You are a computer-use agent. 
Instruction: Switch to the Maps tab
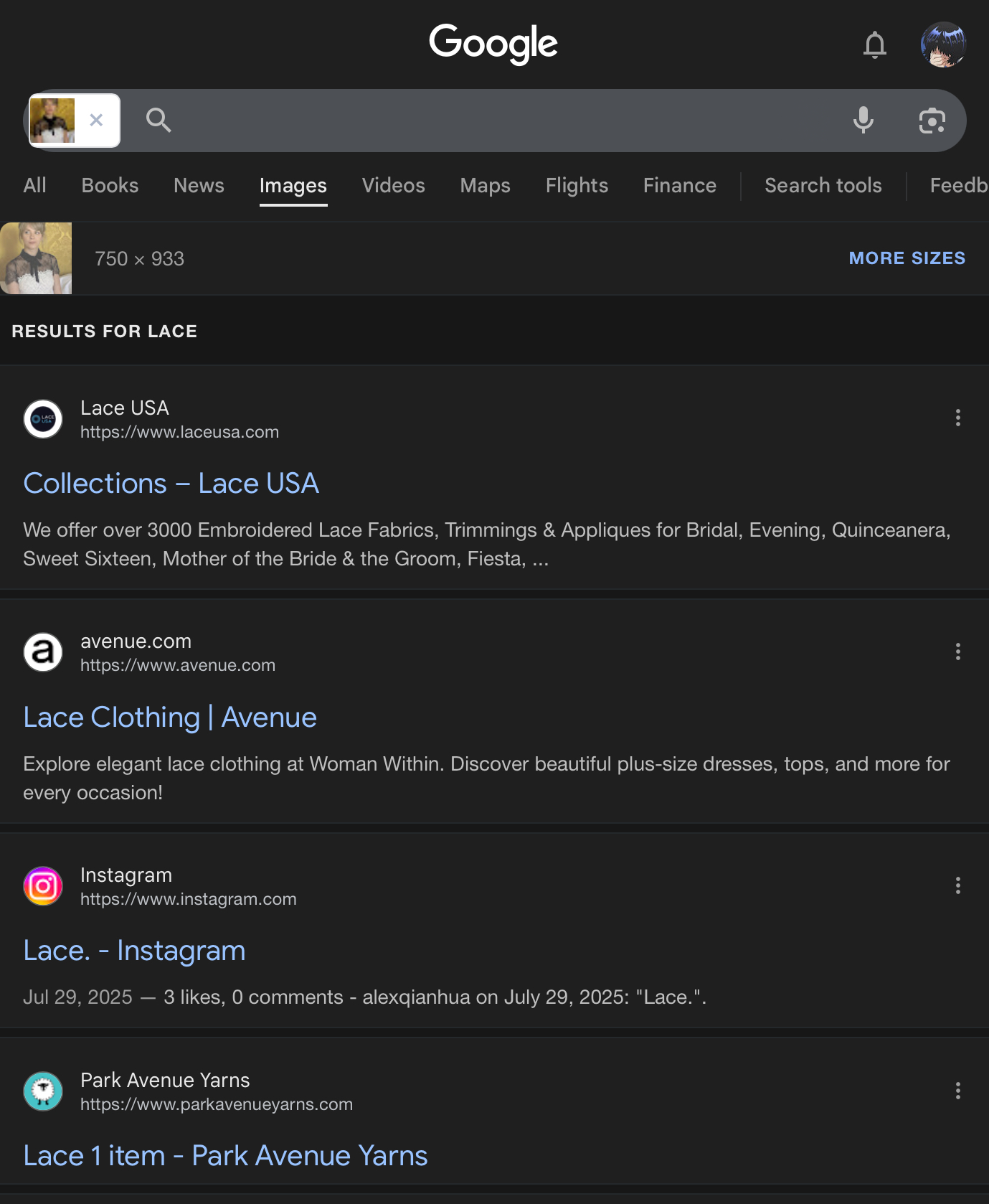[485, 186]
